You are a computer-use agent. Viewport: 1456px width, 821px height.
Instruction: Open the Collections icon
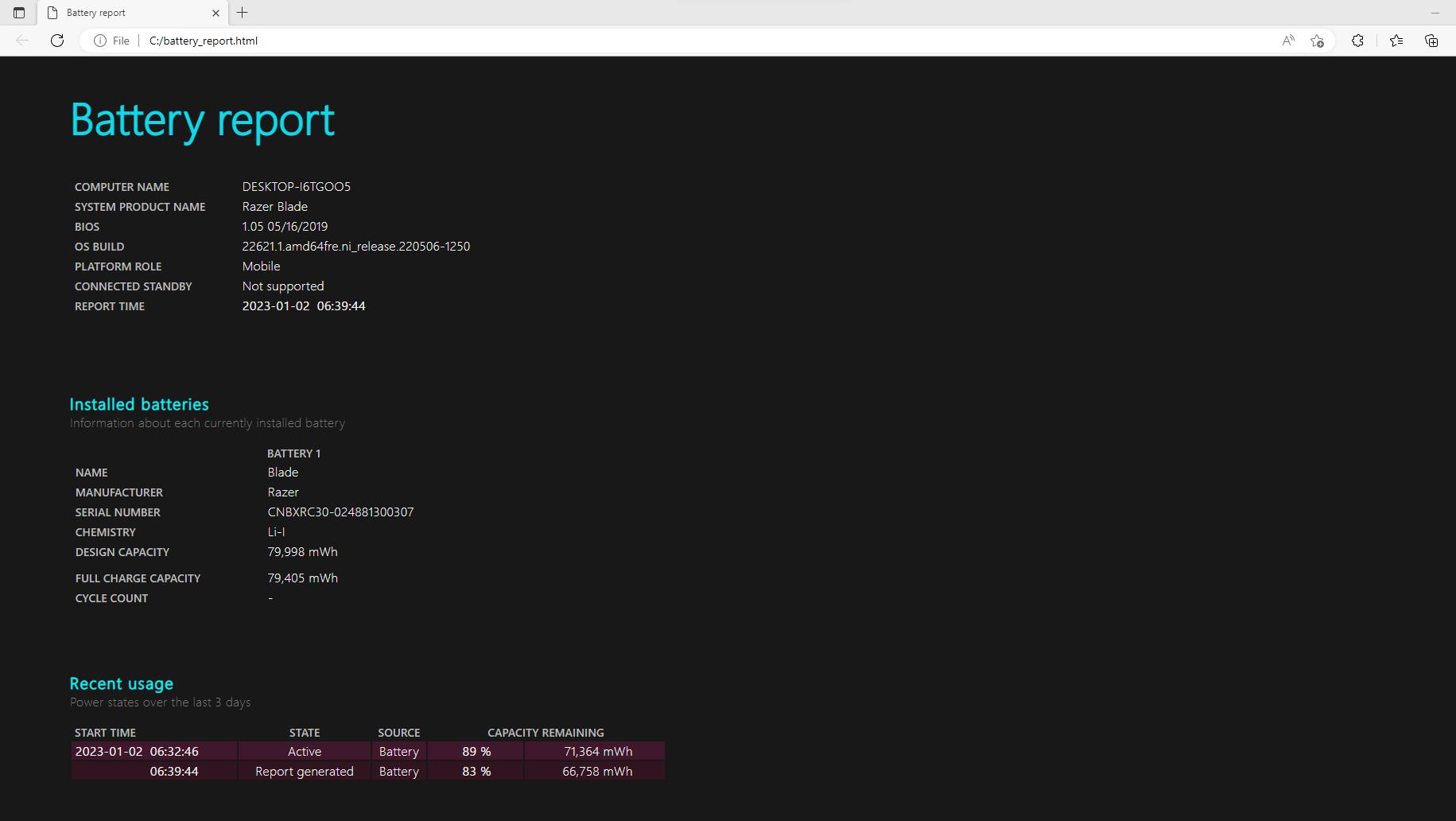click(x=1431, y=41)
